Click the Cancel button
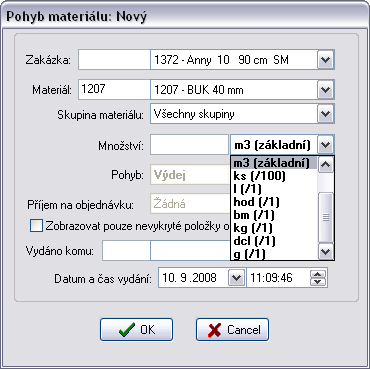The image size is (370, 369). [232, 330]
